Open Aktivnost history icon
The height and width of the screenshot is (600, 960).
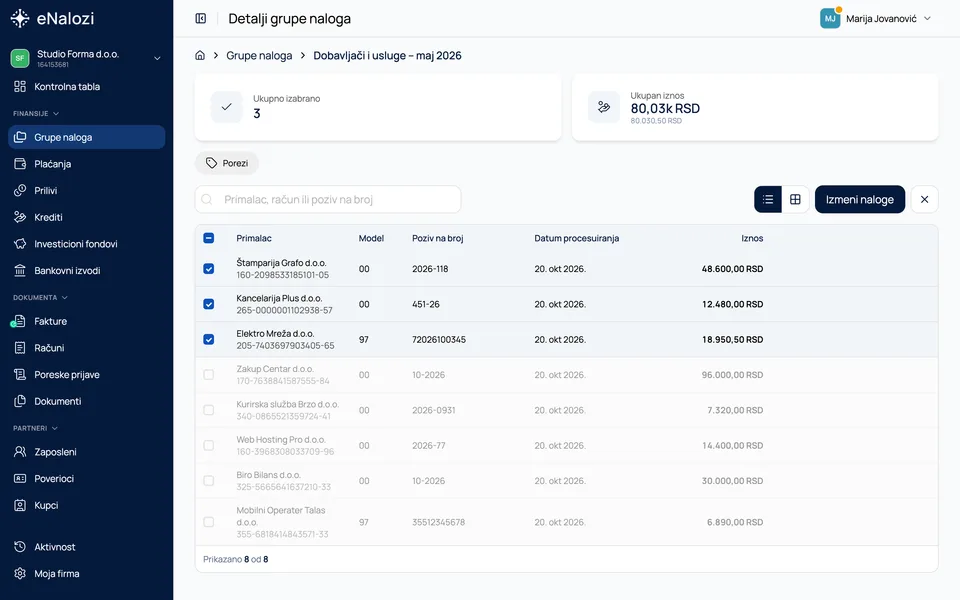(x=20, y=547)
